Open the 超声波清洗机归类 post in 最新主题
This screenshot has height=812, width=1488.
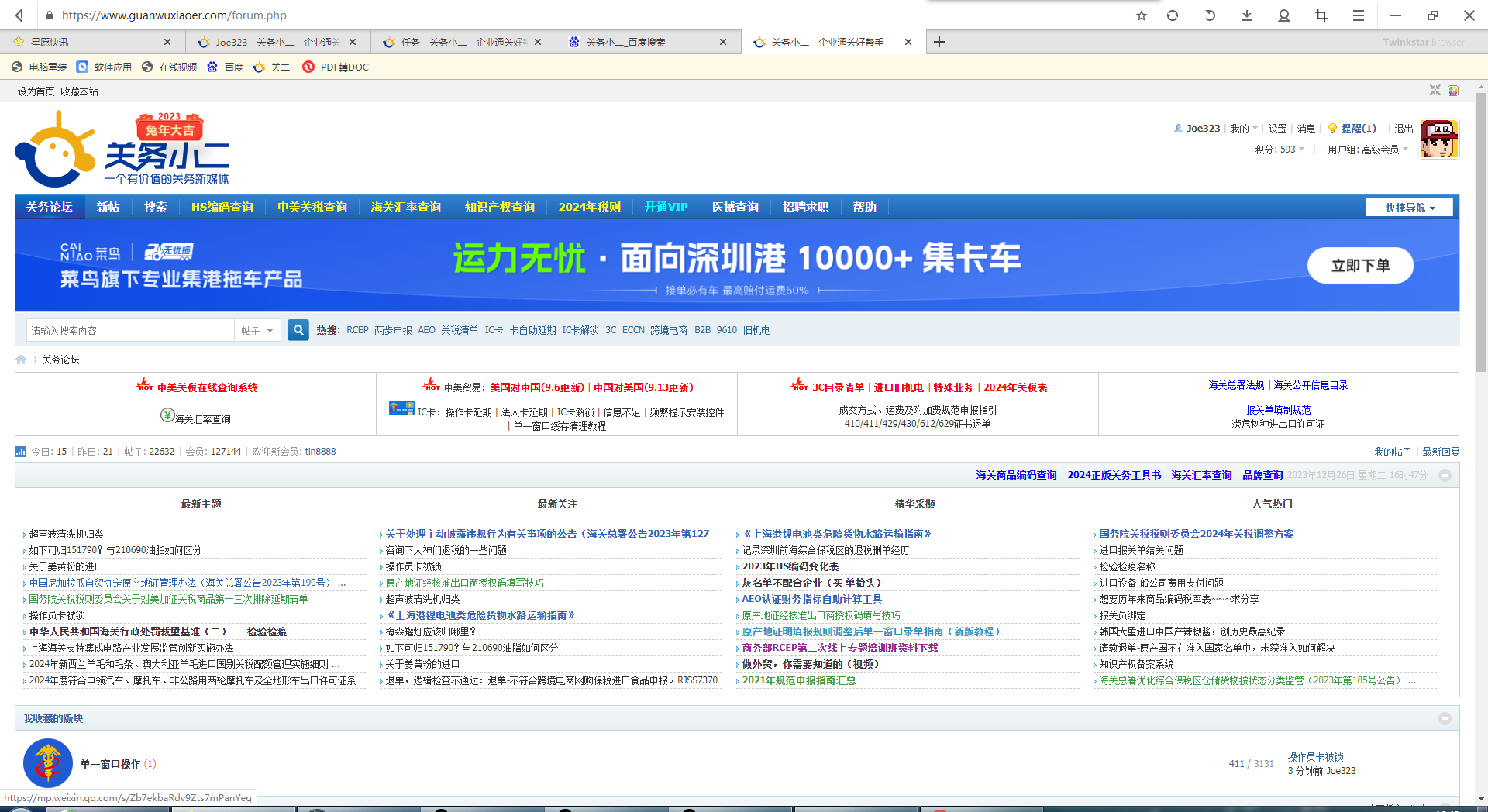tap(66, 534)
